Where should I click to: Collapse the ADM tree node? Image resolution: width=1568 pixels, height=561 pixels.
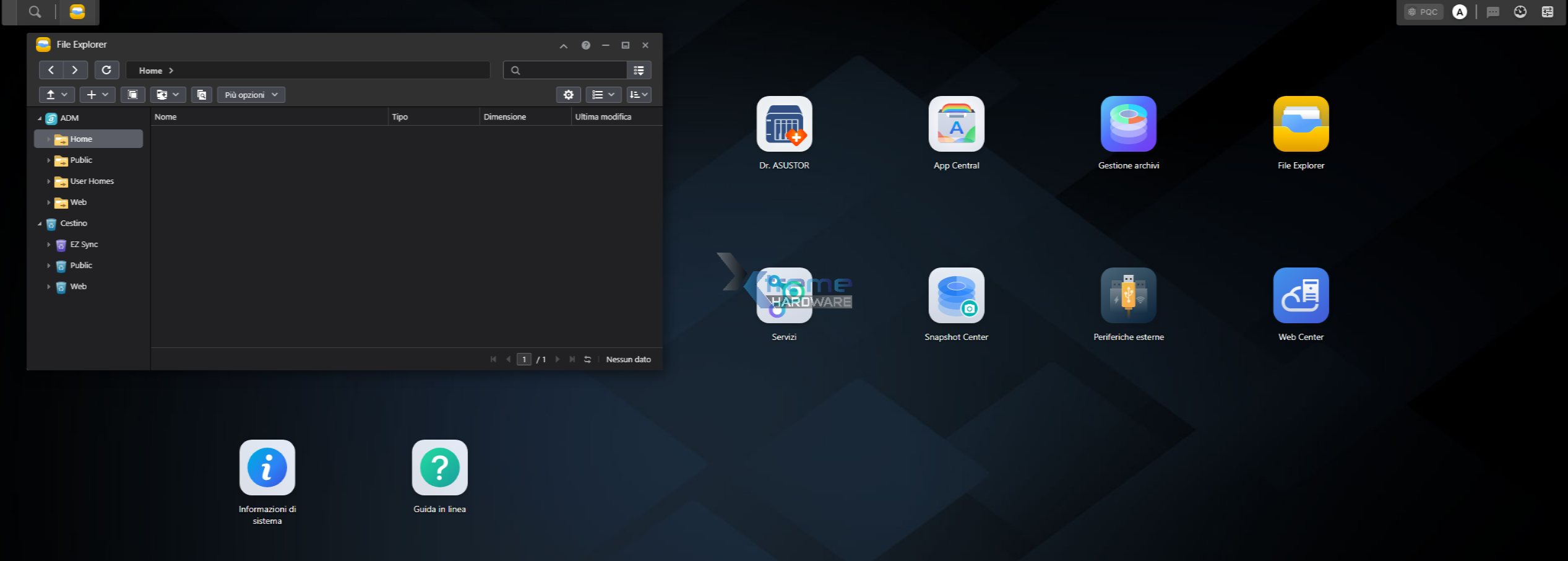tap(40, 118)
